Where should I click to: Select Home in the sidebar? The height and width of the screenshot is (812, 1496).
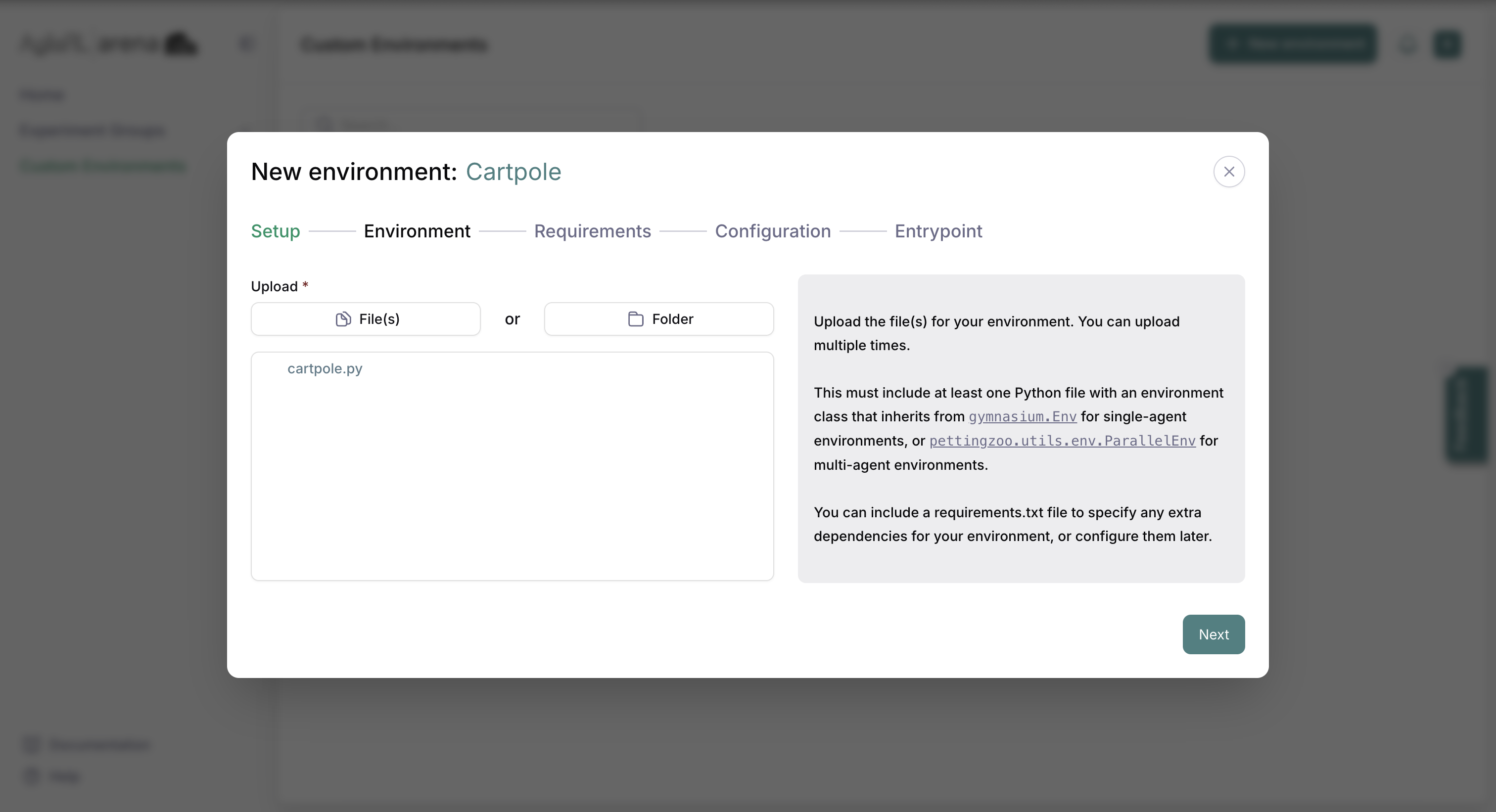[x=43, y=94]
